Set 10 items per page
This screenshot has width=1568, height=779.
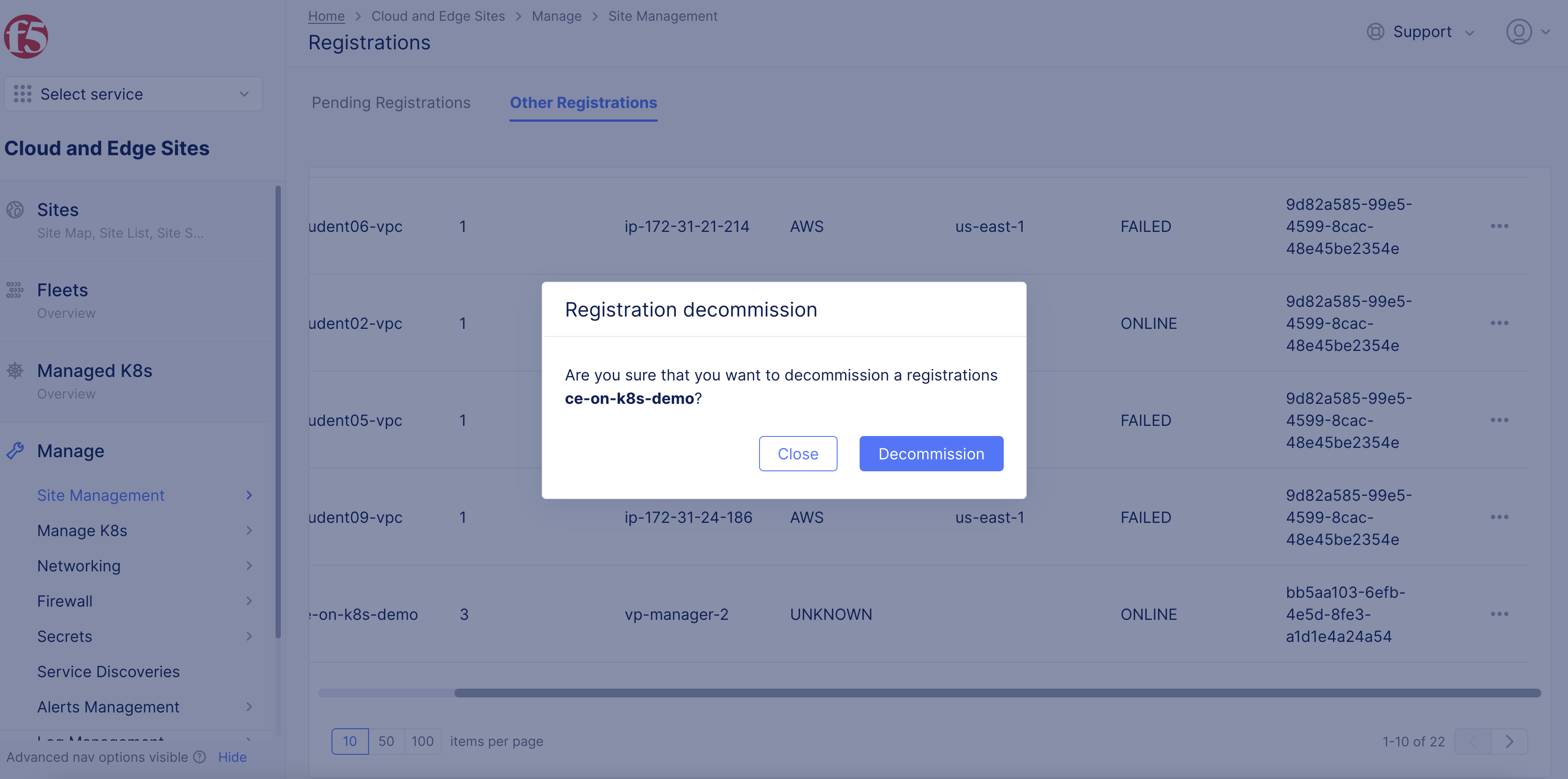coord(350,741)
